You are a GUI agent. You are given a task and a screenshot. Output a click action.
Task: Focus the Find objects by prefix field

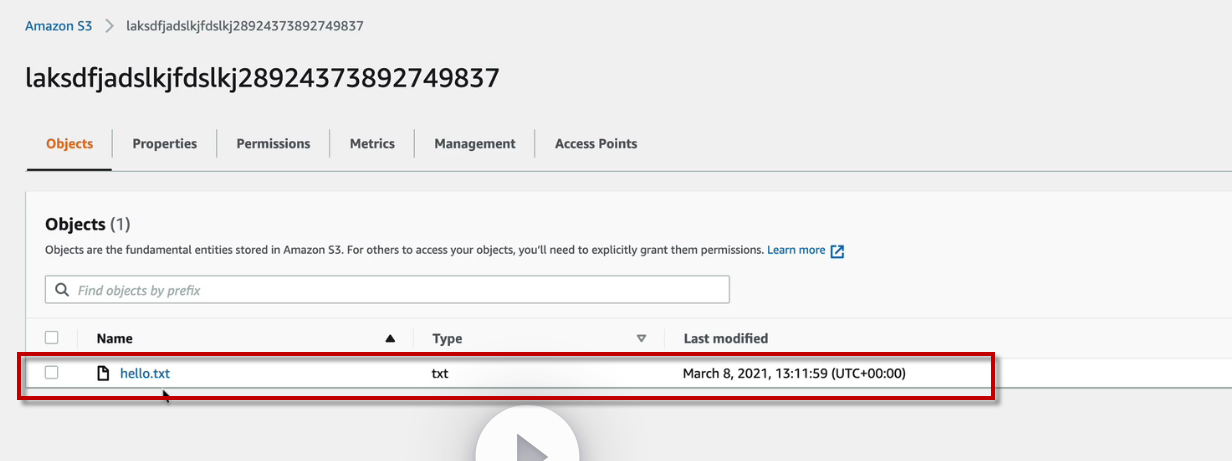[x=387, y=290]
